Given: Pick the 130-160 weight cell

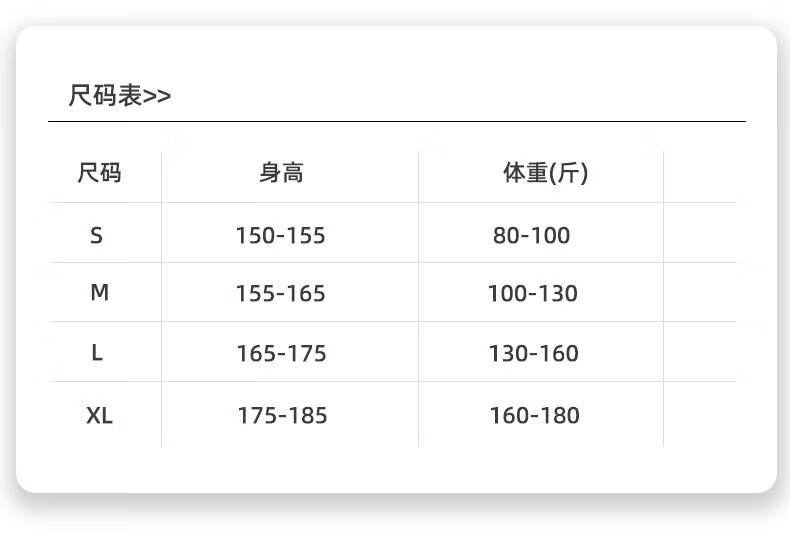Looking at the screenshot, I should click(533, 354).
